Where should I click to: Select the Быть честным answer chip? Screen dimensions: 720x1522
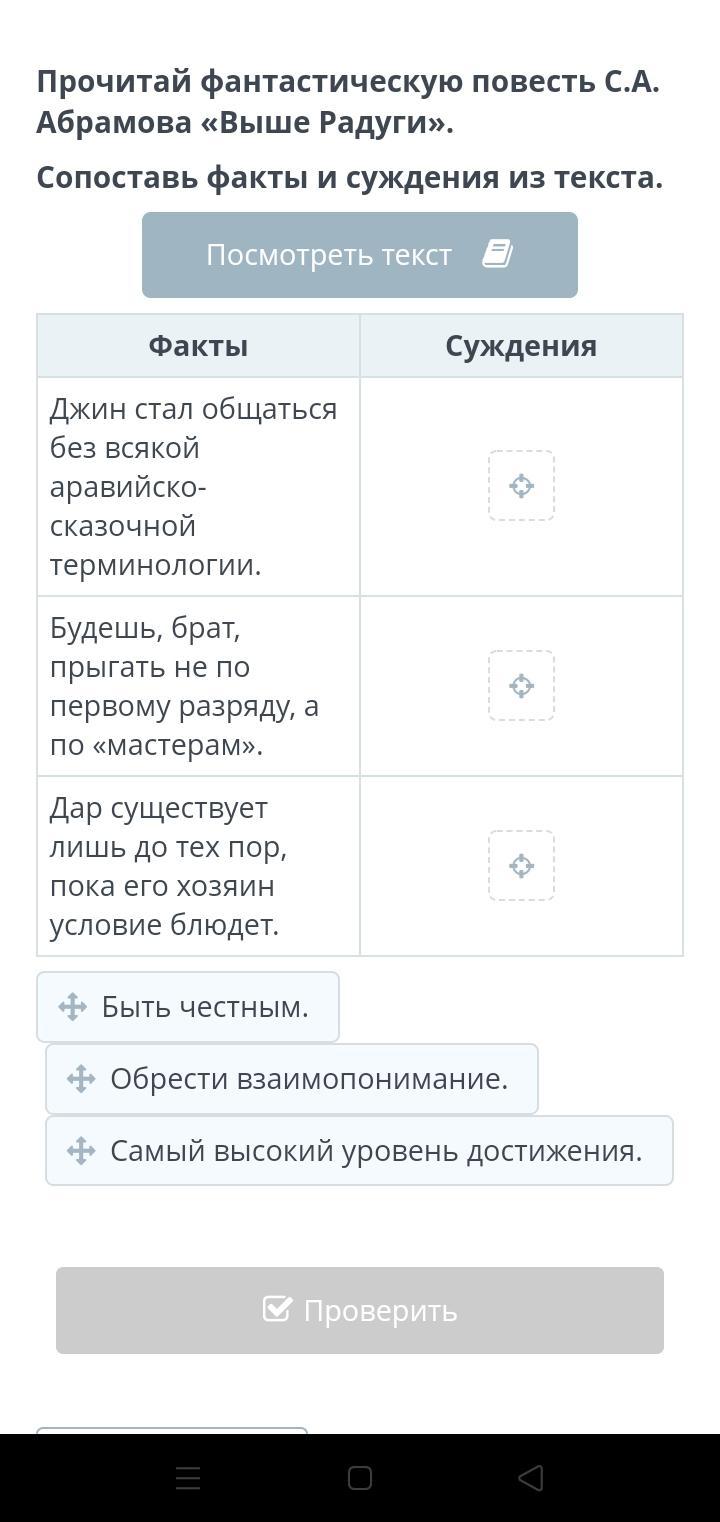pyautogui.click(x=188, y=1007)
